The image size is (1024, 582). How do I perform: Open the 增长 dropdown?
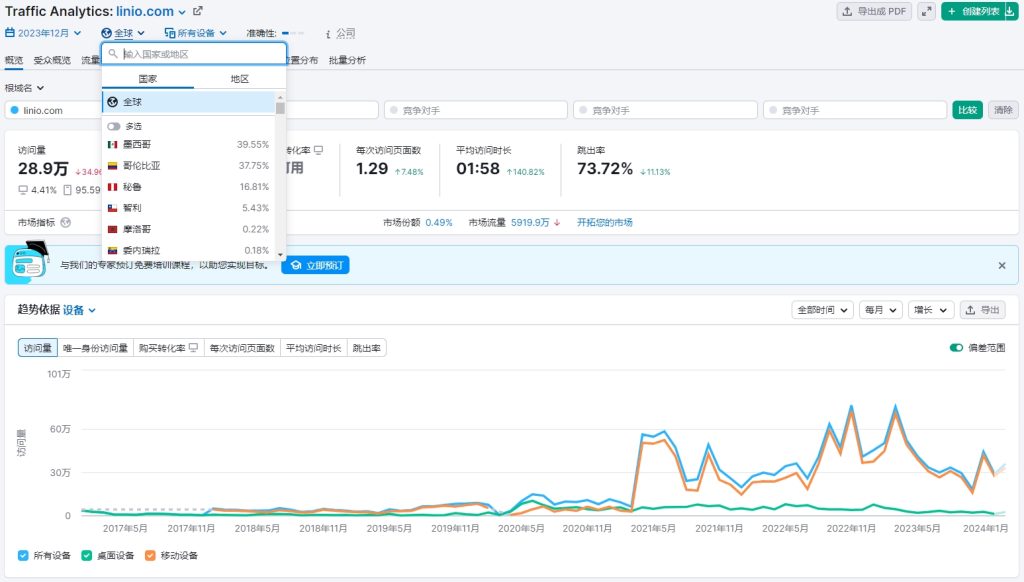[x=931, y=310]
